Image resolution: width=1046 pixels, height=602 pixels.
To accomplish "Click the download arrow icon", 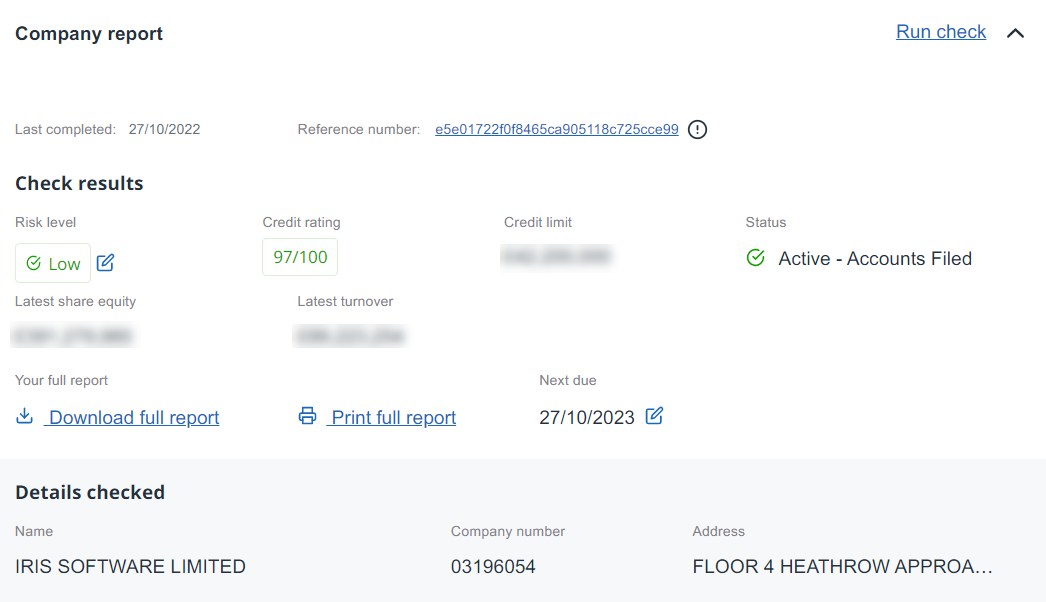I will click(25, 416).
